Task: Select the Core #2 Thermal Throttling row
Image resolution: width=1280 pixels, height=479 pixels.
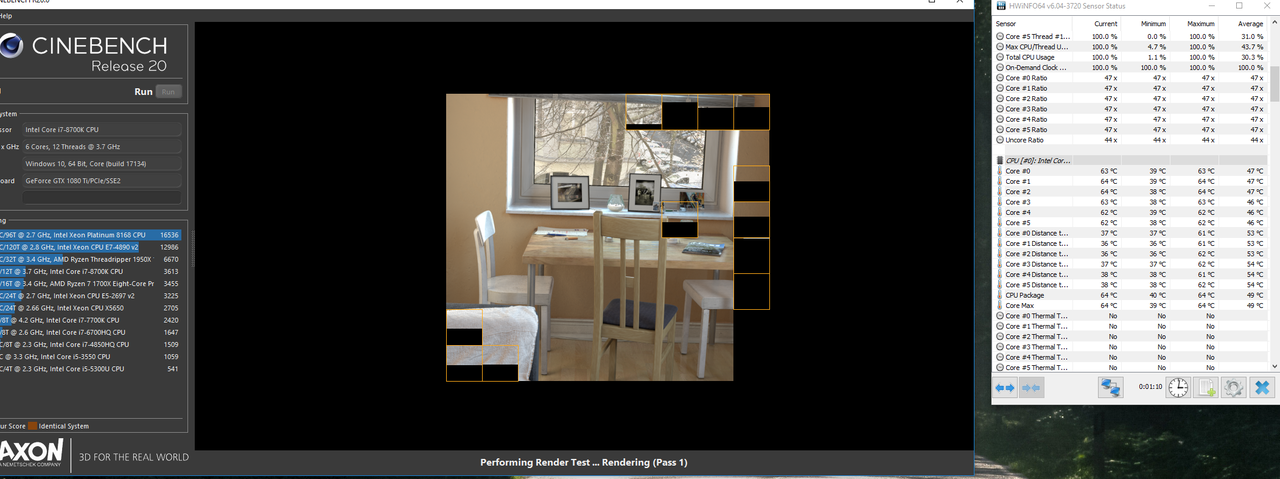Action: tap(1130, 336)
